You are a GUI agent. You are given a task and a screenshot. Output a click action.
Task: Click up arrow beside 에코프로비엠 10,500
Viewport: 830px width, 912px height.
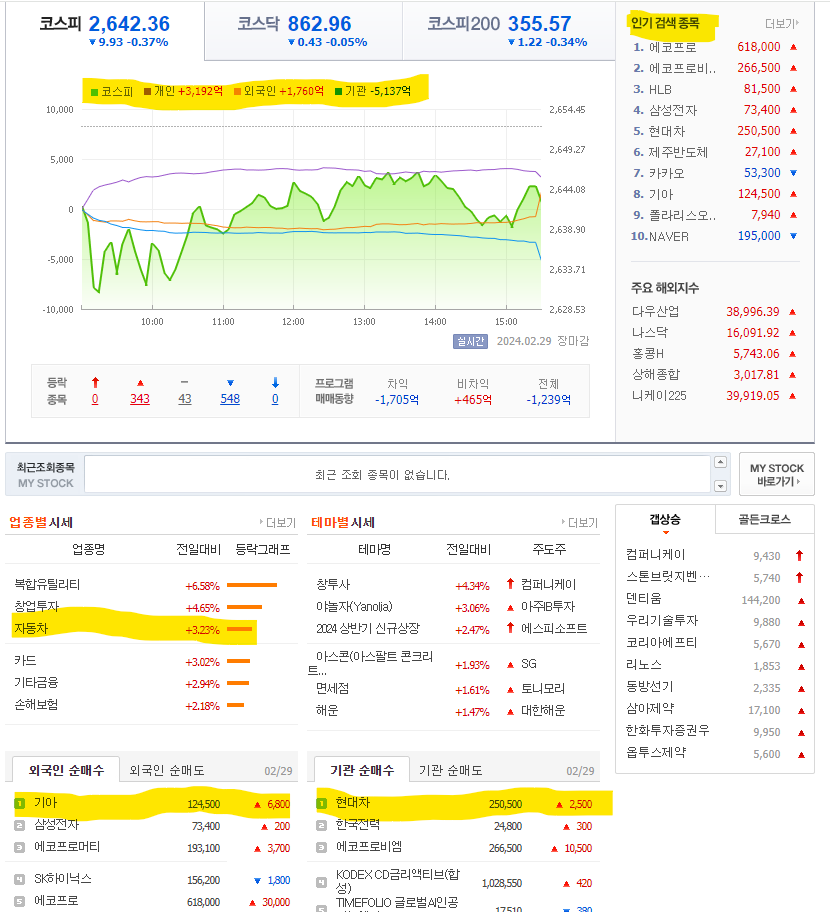[x=554, y=849]
